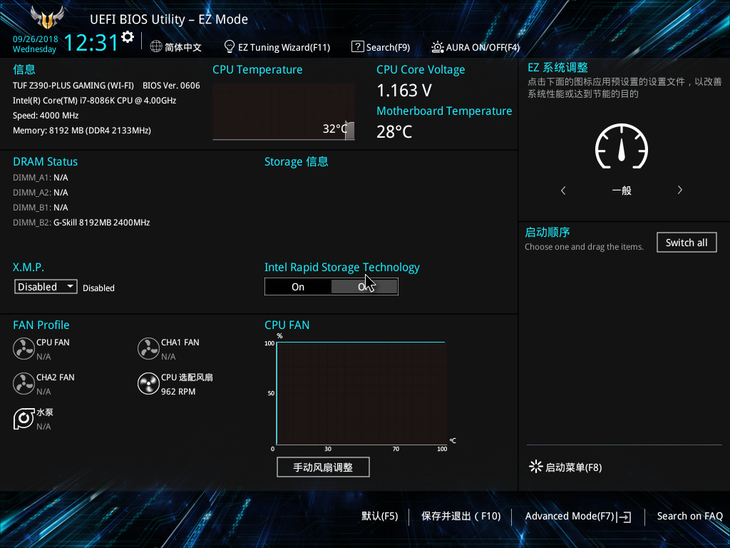Click the TUF Gaming logo
Viewport: 730px width, 548px height.
click(x=47, y=17)
